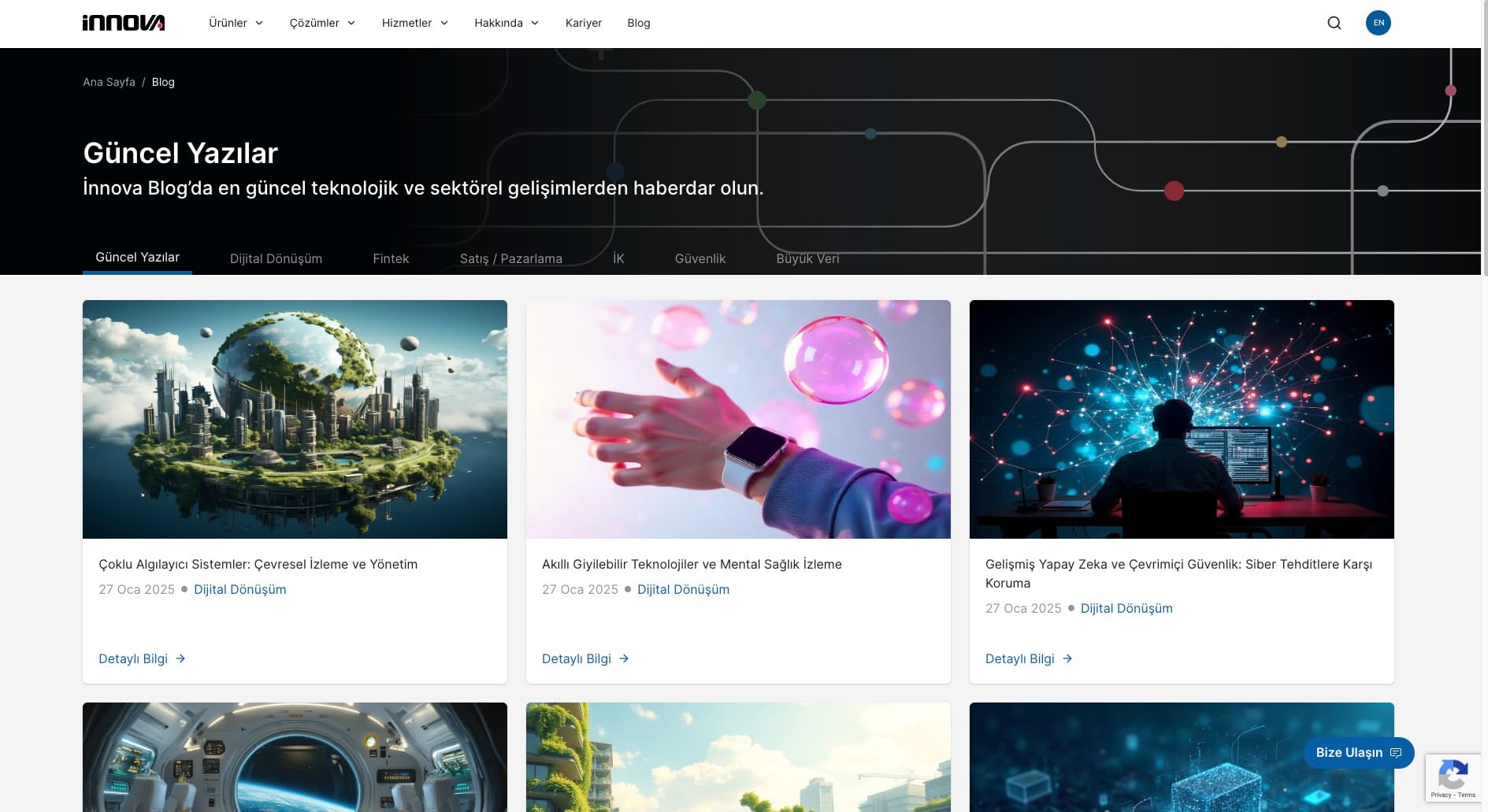Click Dijital Dönüşüm tag on Gelişmiş Yapay Zeka card

tap(1126, 608)
